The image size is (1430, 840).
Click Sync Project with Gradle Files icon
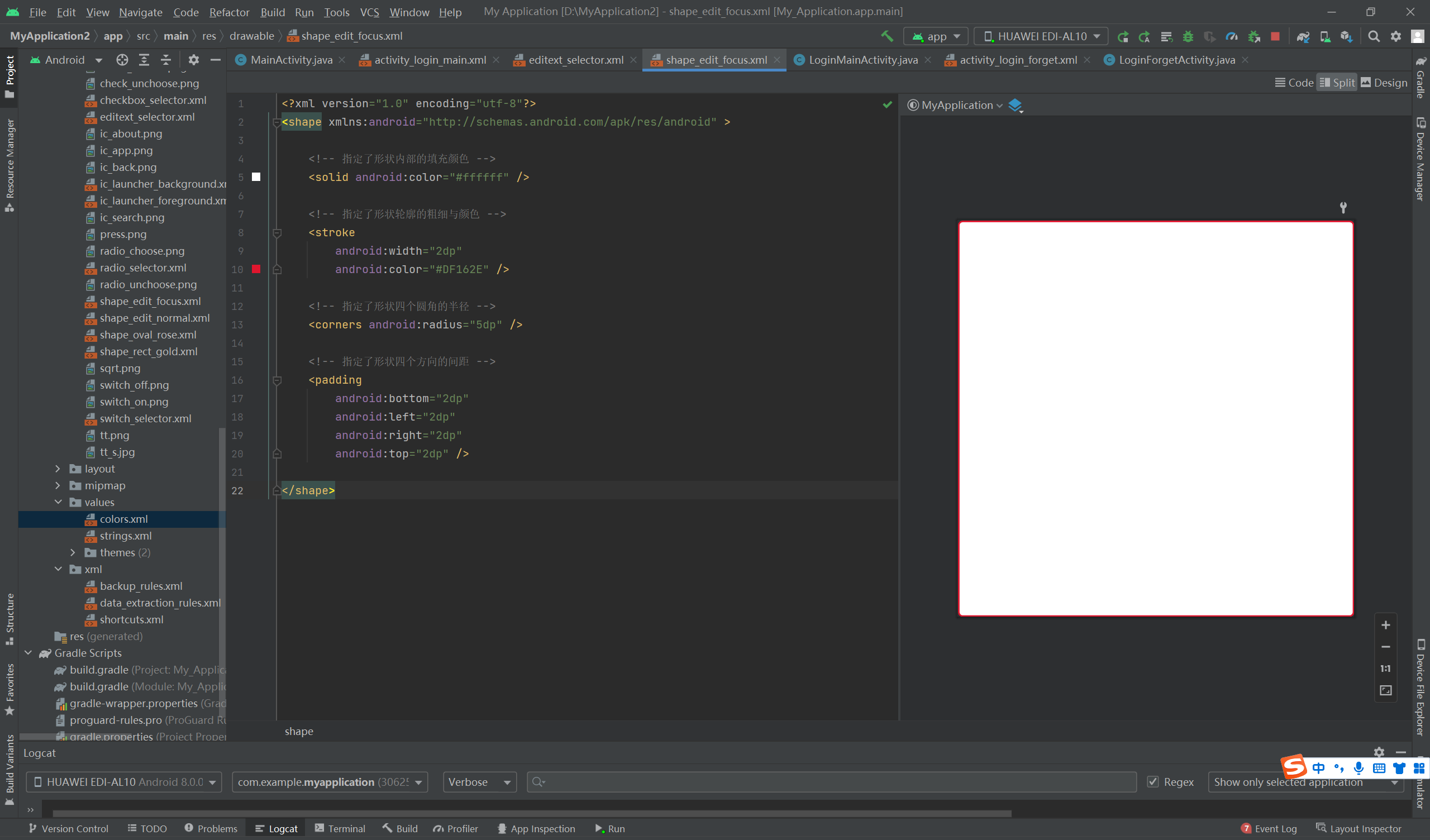1302,36
